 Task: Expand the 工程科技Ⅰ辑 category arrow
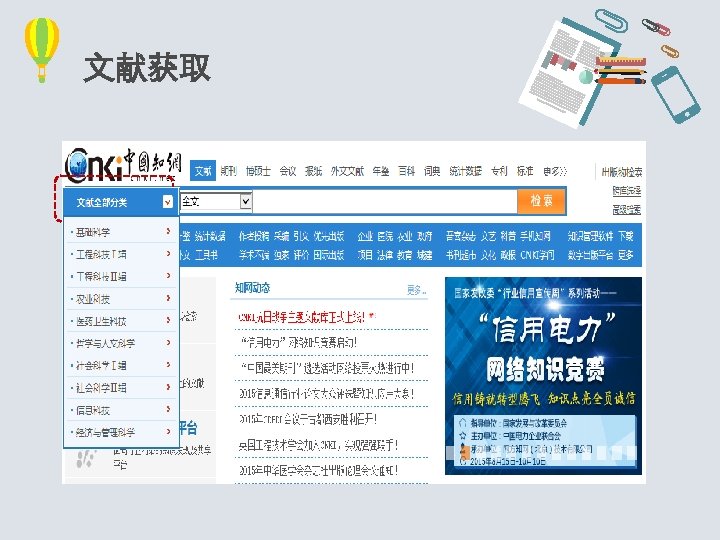click(x=169, y=253)
